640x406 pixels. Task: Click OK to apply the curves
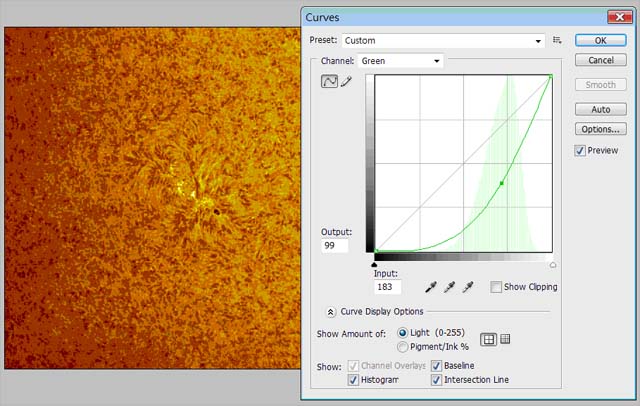(601, 41)
